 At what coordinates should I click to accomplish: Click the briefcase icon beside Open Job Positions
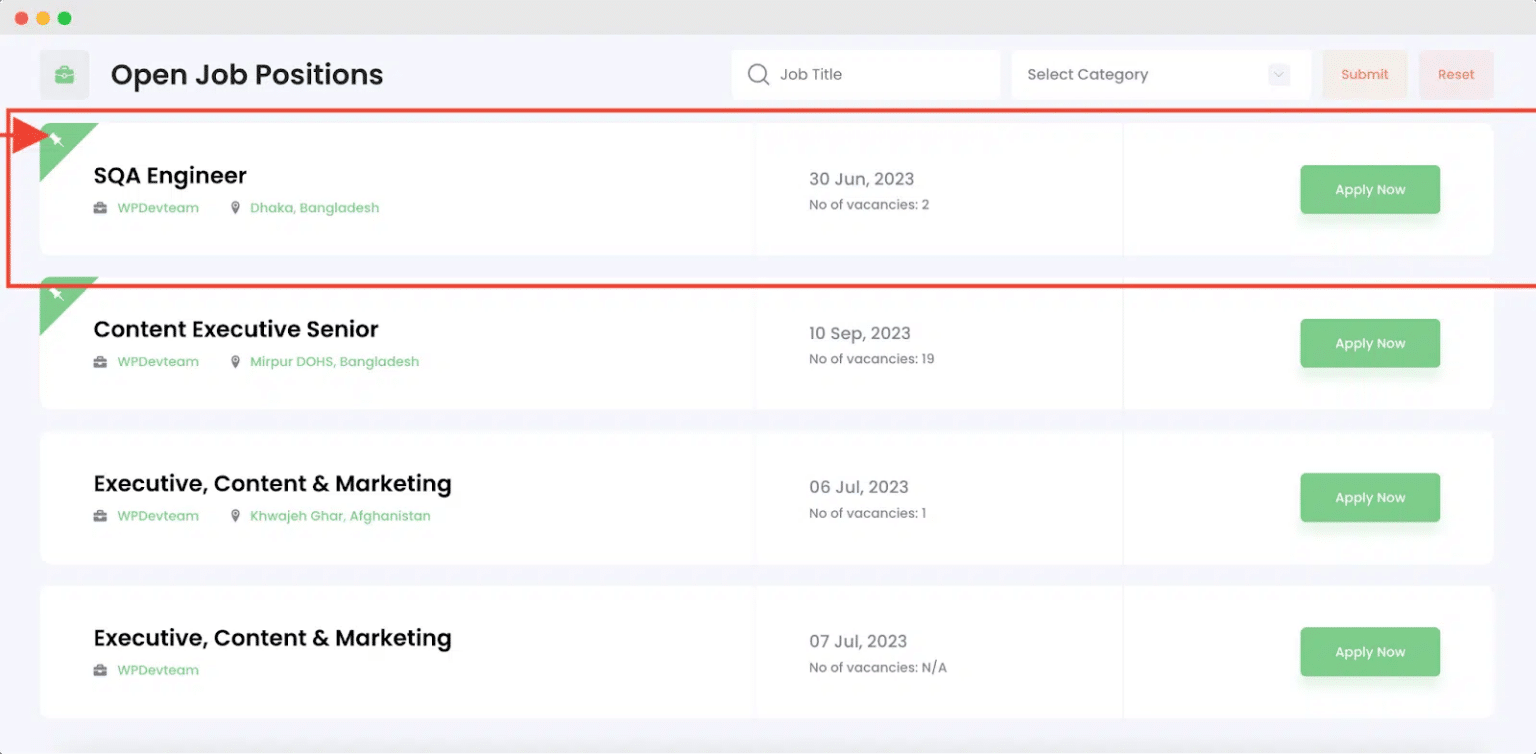click(x=64, y=74)
